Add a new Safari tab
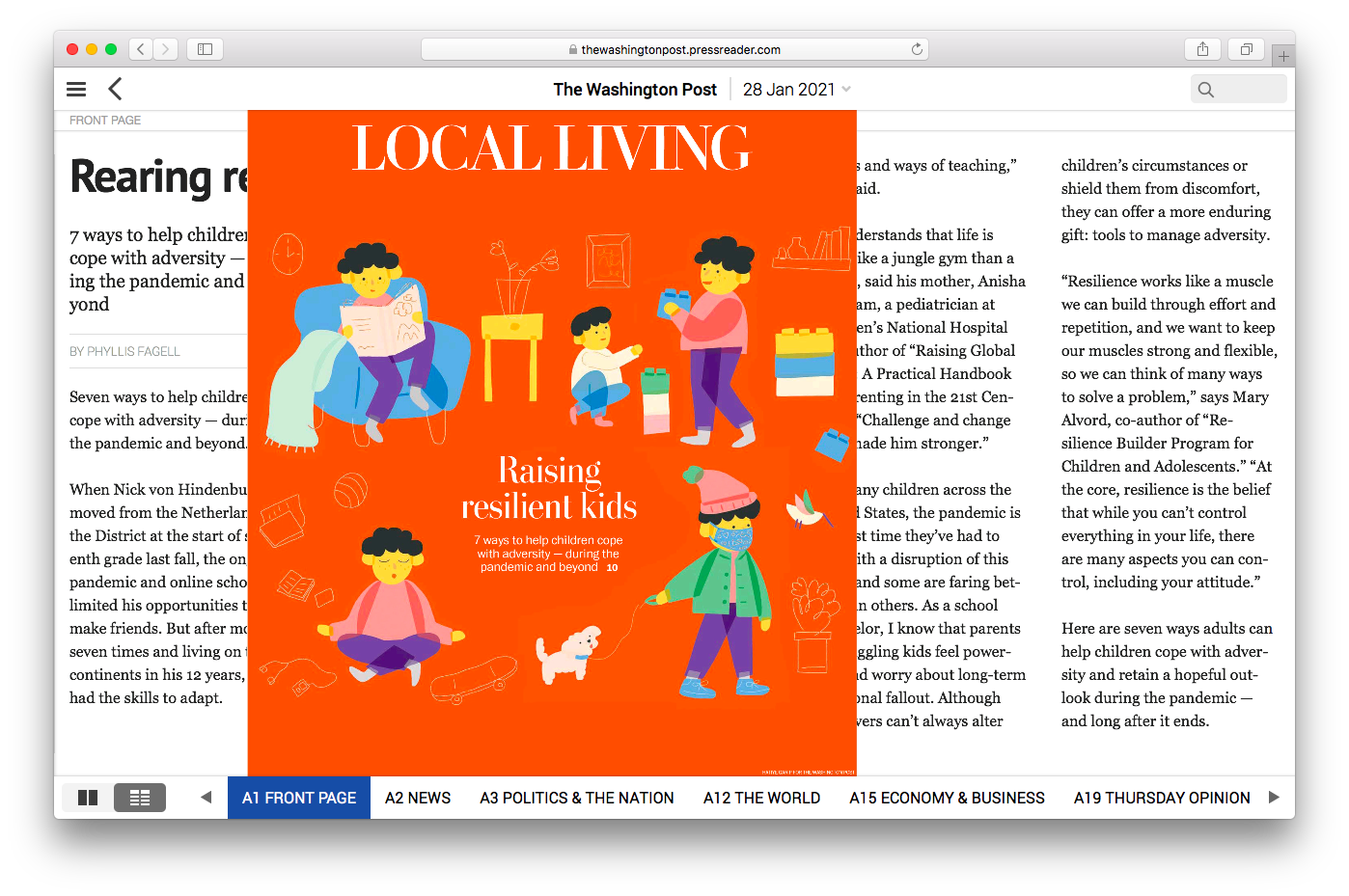 1283,56
